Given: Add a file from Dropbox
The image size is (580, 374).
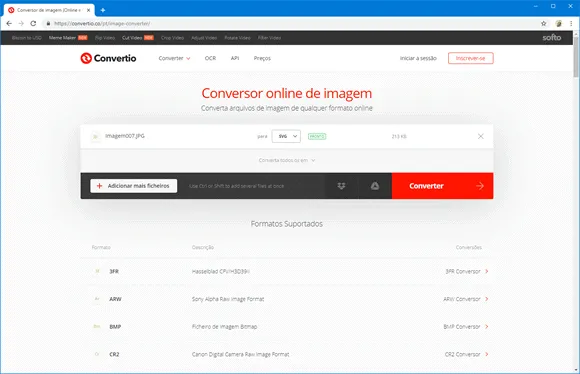Looking at the screenshot, I should click(x=341, y=186).
